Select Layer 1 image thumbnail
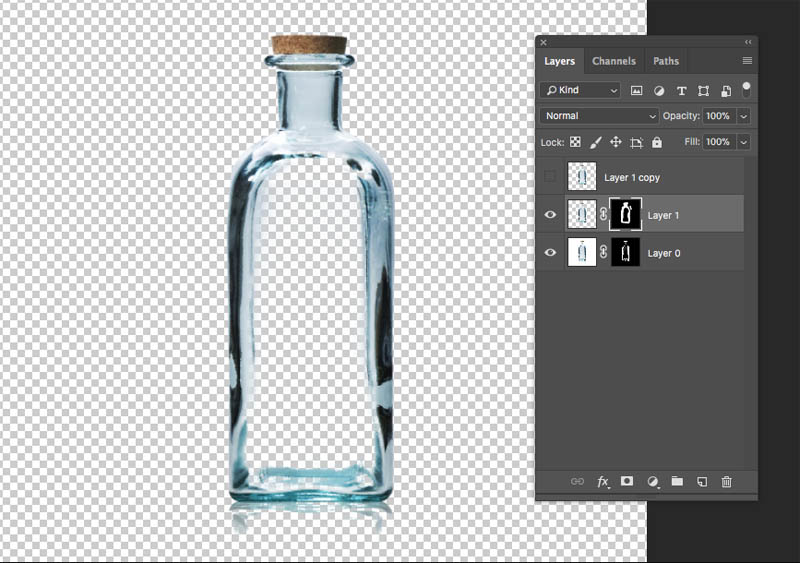Screen dimensions: 800x563 coord(582,214)
